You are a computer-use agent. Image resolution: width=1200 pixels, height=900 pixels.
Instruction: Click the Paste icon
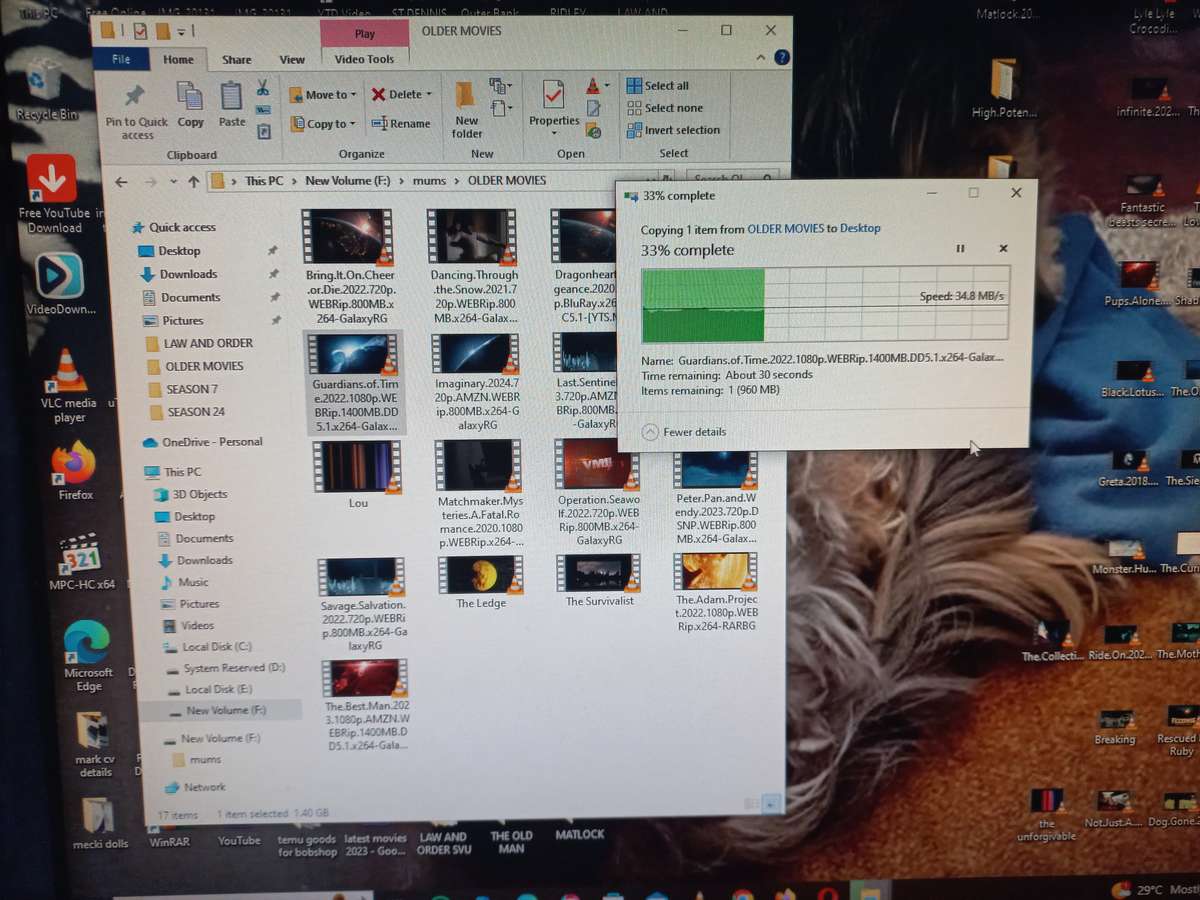(231, 97)
